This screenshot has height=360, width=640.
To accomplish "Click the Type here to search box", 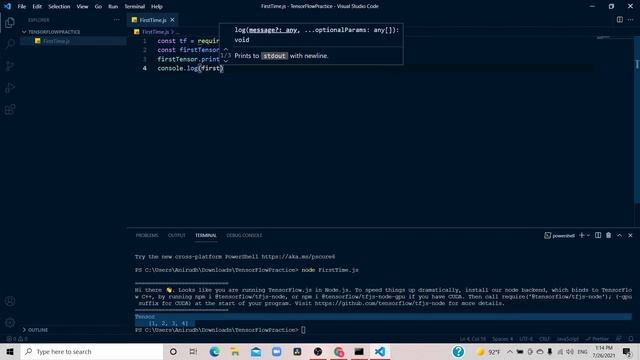I will [92, 351].
